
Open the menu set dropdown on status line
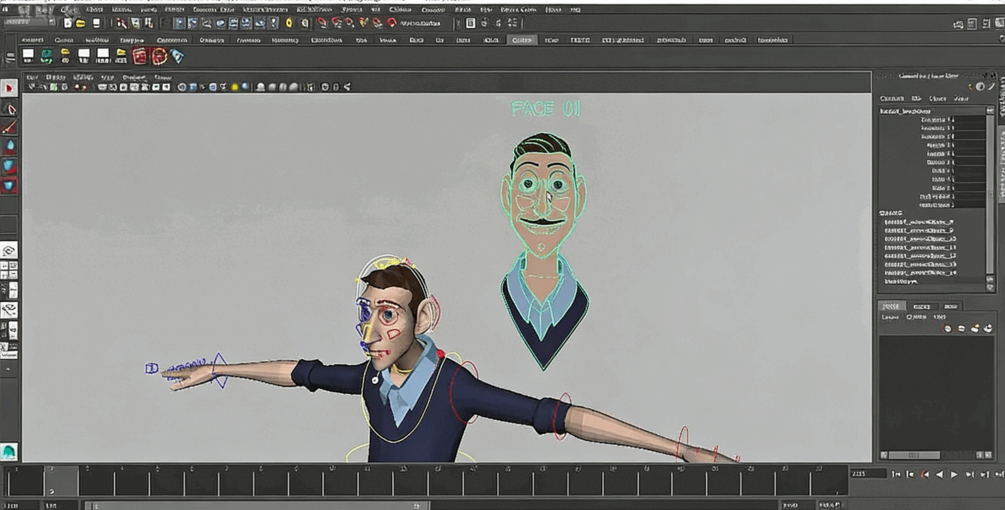tap(30, 22)
